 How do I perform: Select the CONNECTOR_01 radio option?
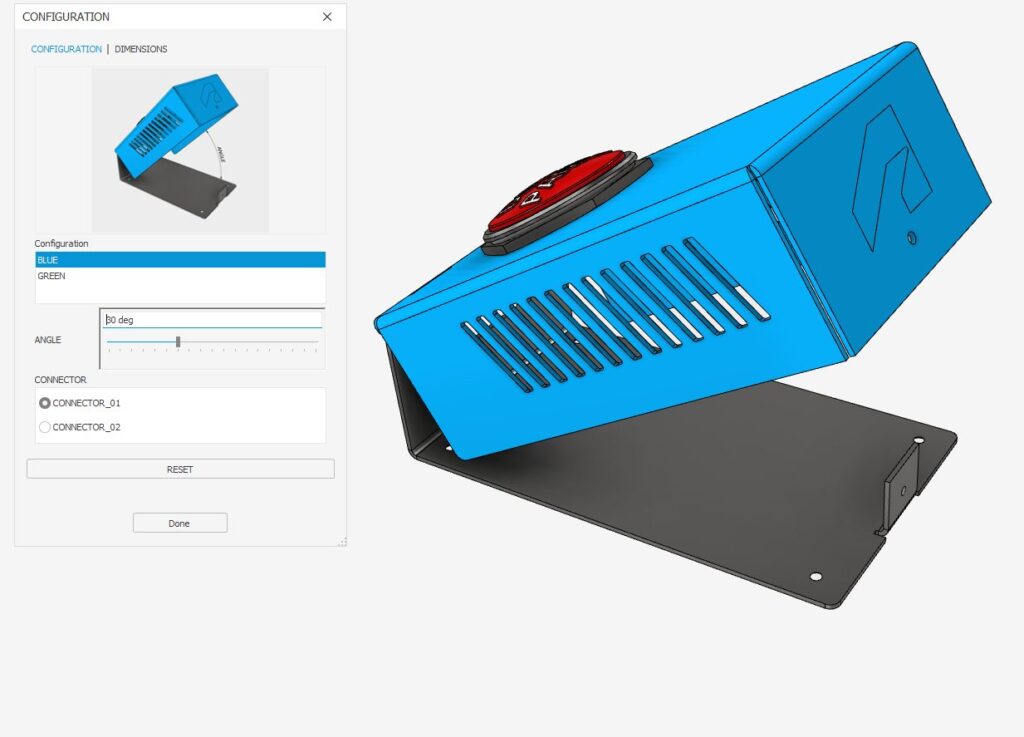click(44, 403)
